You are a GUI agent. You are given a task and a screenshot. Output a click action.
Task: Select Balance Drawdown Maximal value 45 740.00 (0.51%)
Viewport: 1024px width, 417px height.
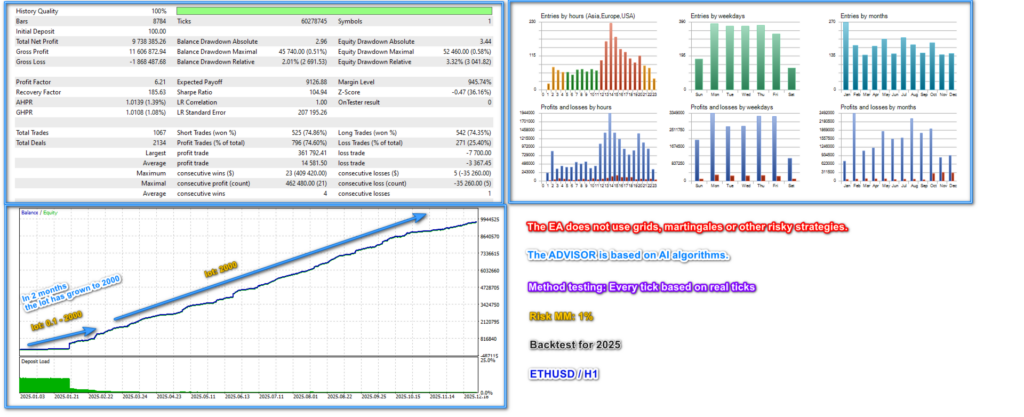(x=303, y=52)
